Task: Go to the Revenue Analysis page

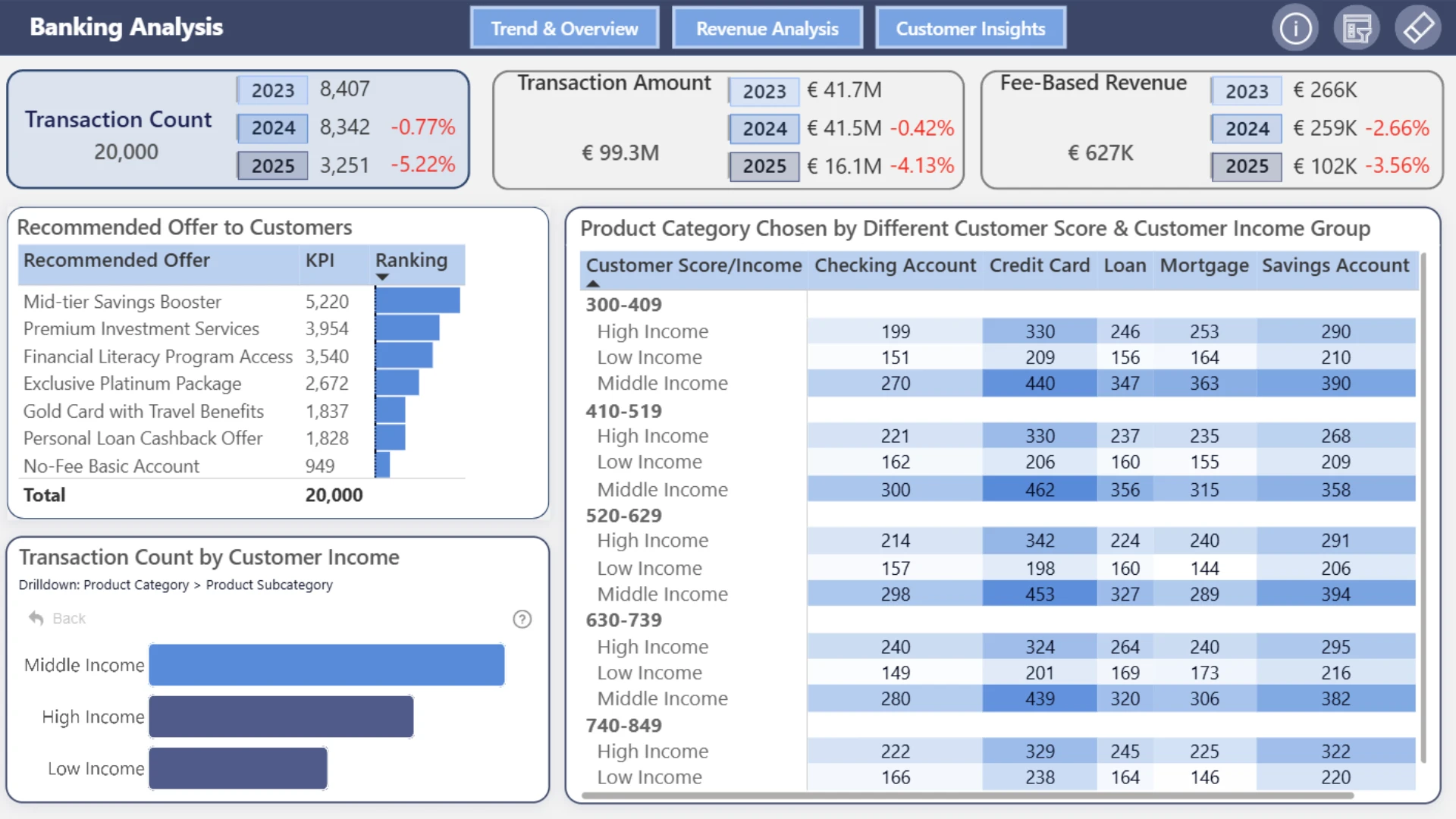Action: [767, 28]
